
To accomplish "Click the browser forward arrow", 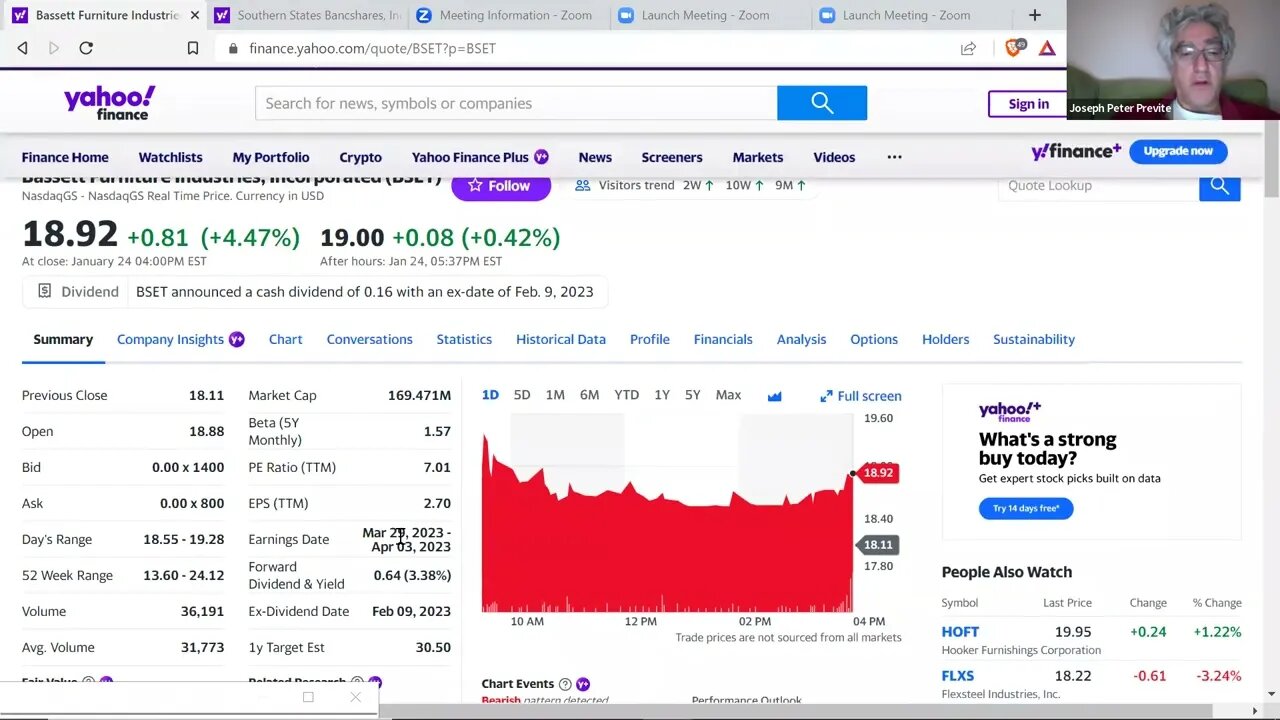I will (54, 48).
